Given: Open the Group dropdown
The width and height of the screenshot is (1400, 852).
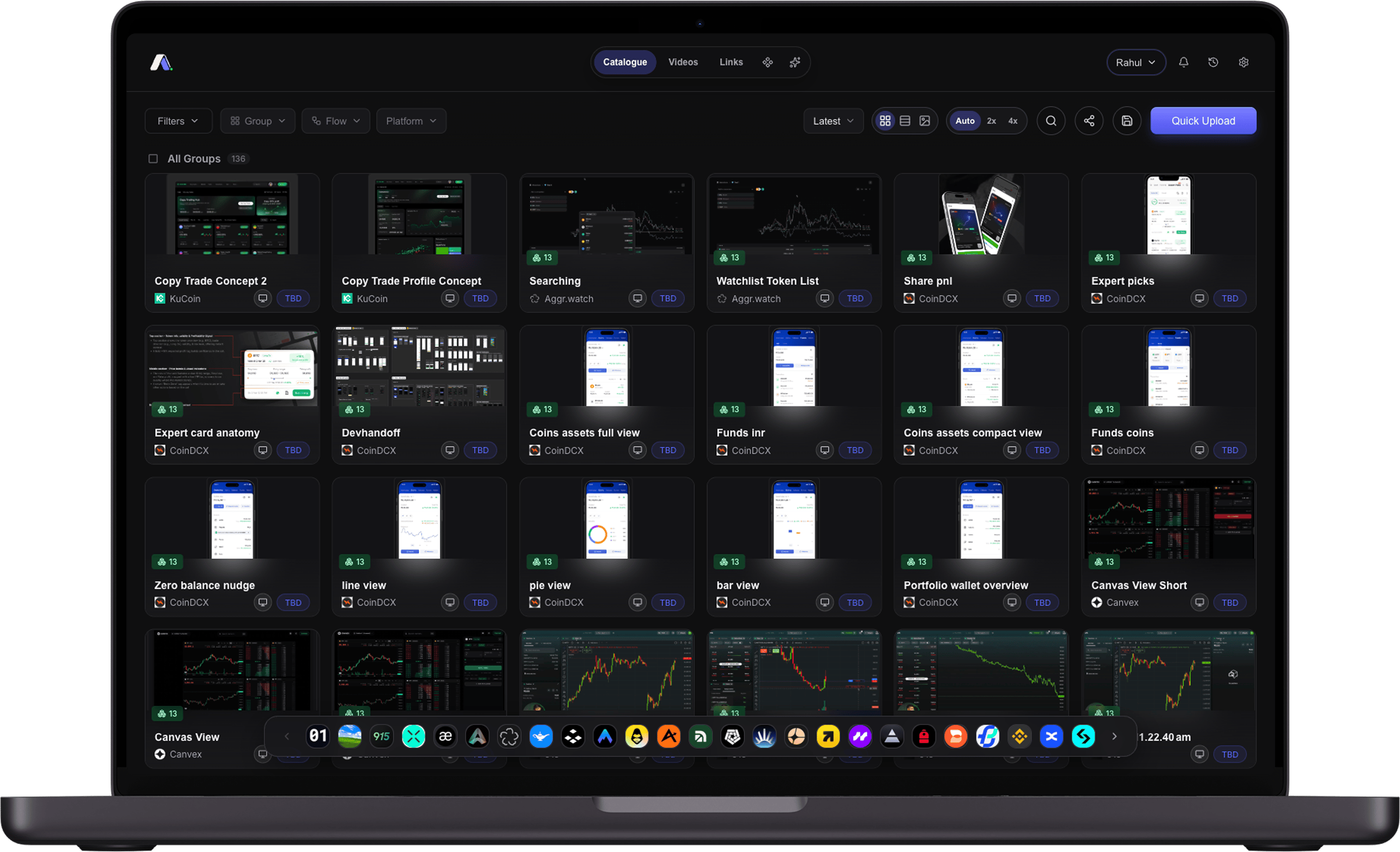Looking at the screenshot, I should tap(257, 120).
